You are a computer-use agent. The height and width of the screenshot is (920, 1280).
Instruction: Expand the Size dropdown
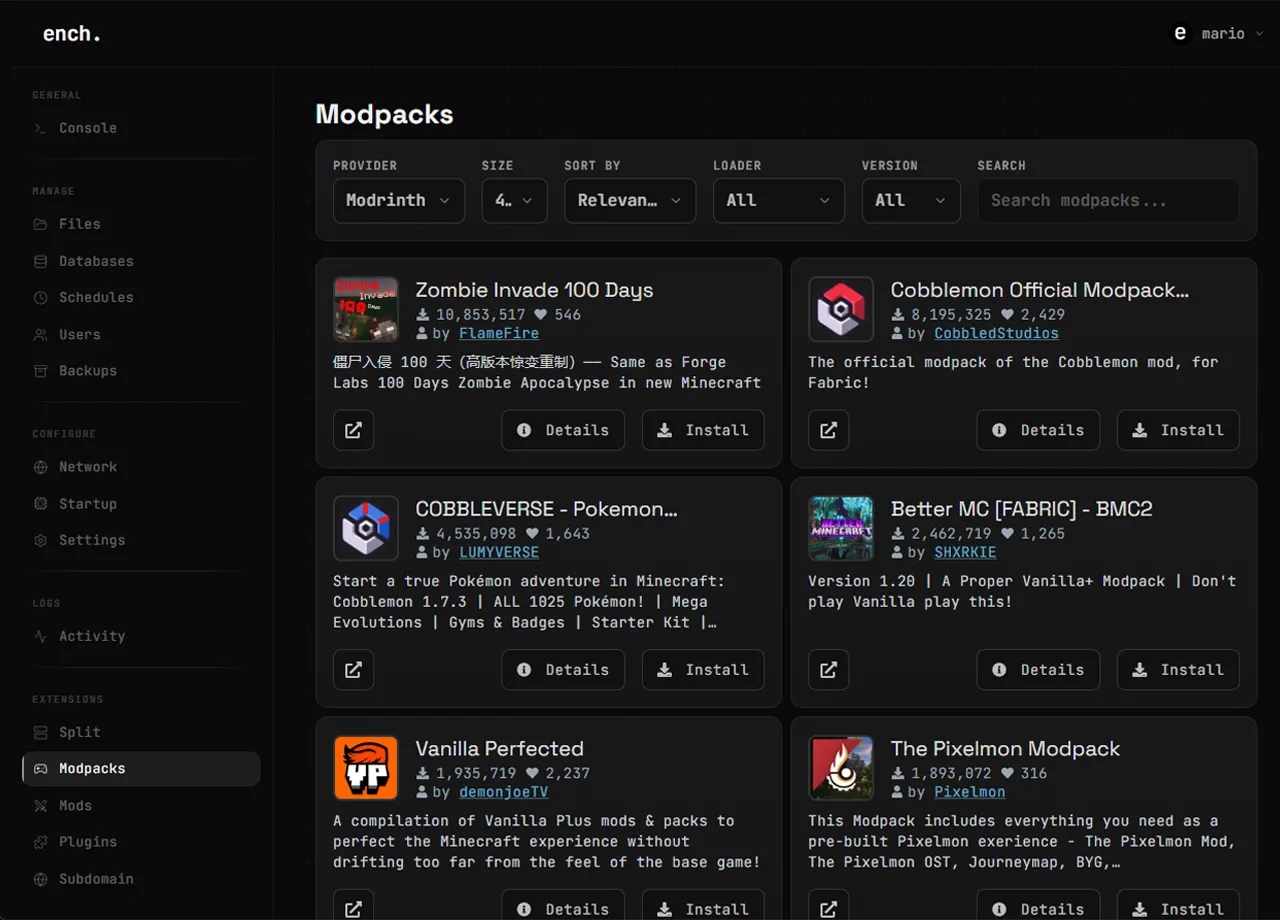pyautogui.click(x=514, y=200)
